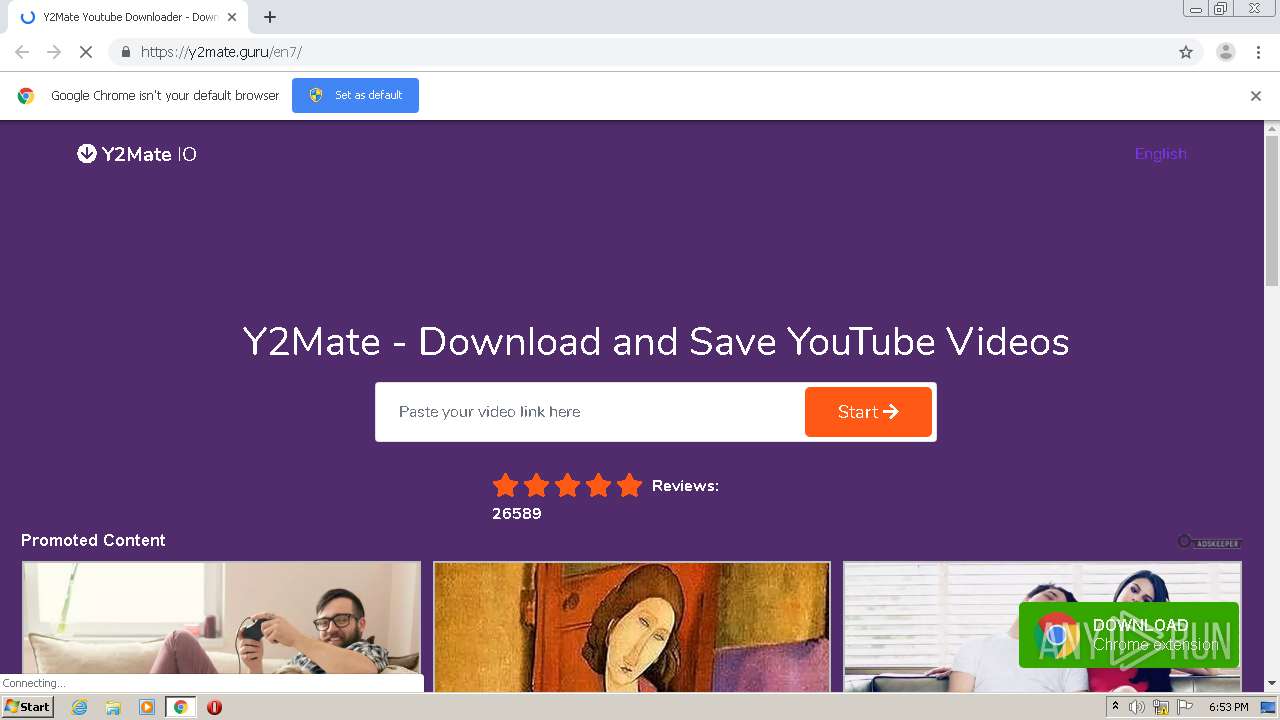
Task: Click the page vertical scrollbar thumb
Action: point(1272,210)
